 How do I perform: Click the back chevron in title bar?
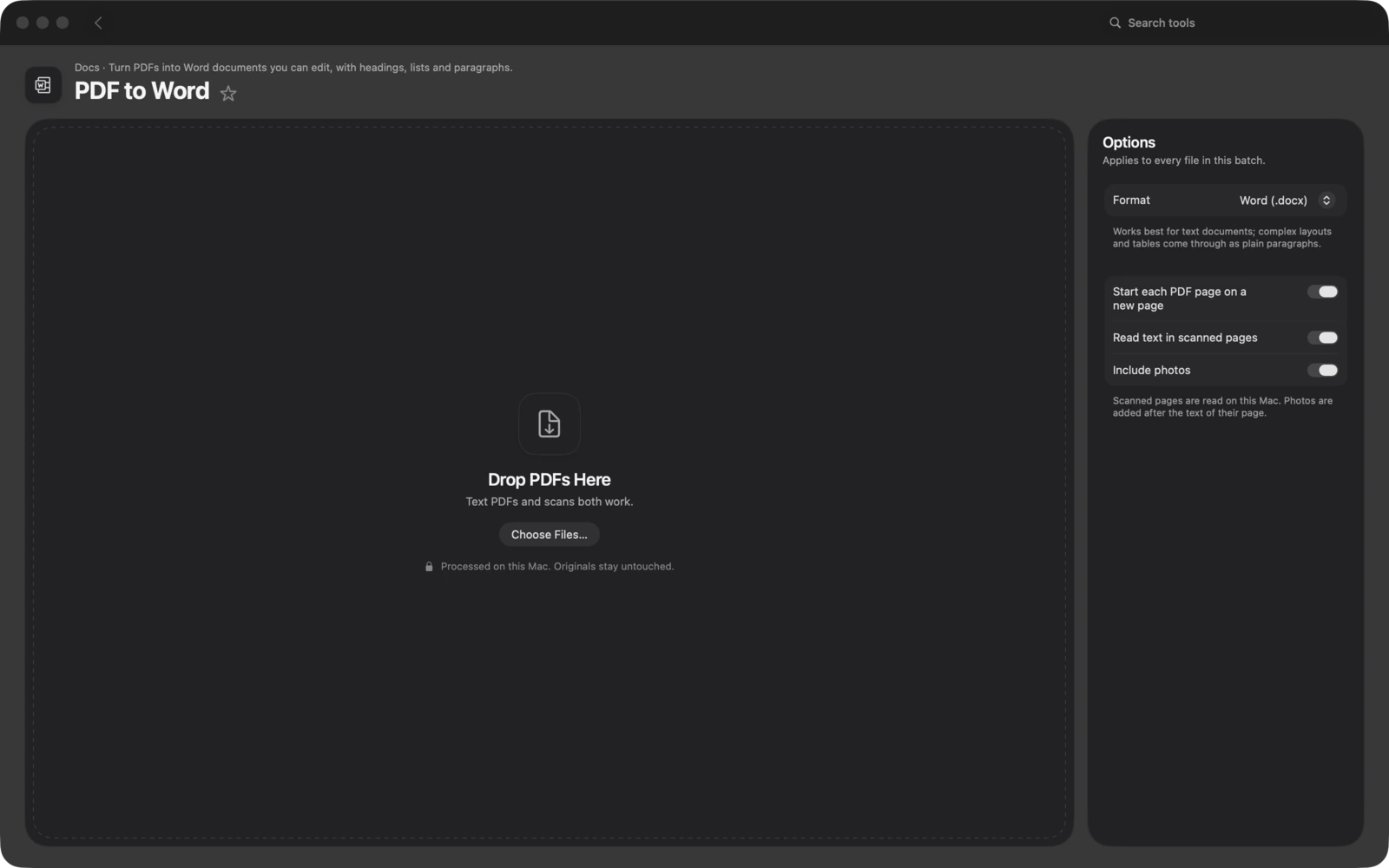98,23
